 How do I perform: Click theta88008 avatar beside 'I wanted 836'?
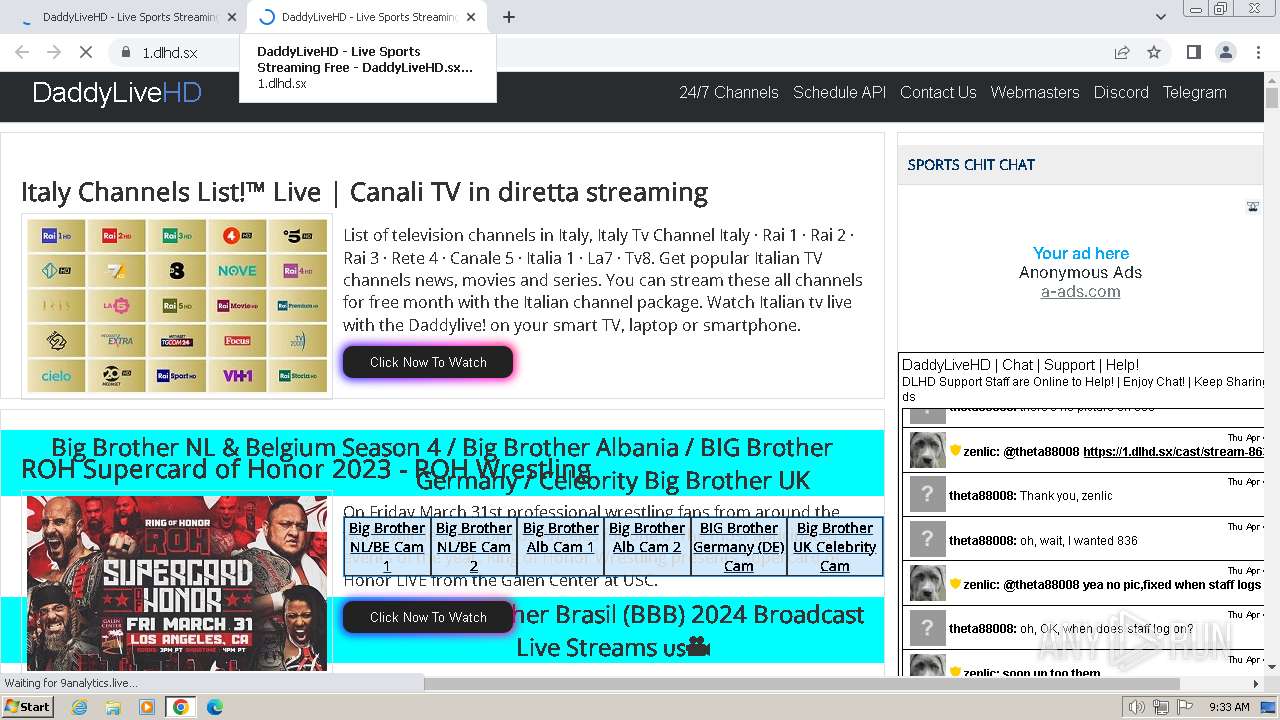point(928,540)
